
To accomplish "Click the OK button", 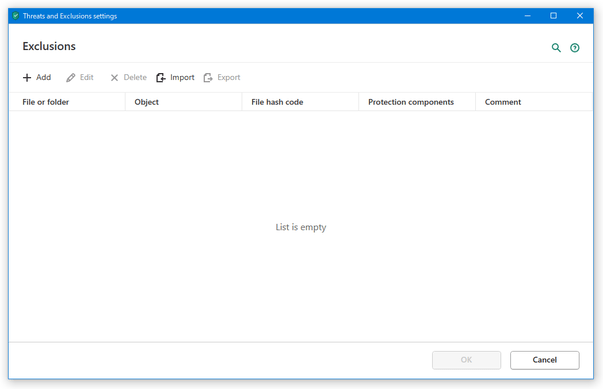I will pyautogui.click(x=466, y=360).
